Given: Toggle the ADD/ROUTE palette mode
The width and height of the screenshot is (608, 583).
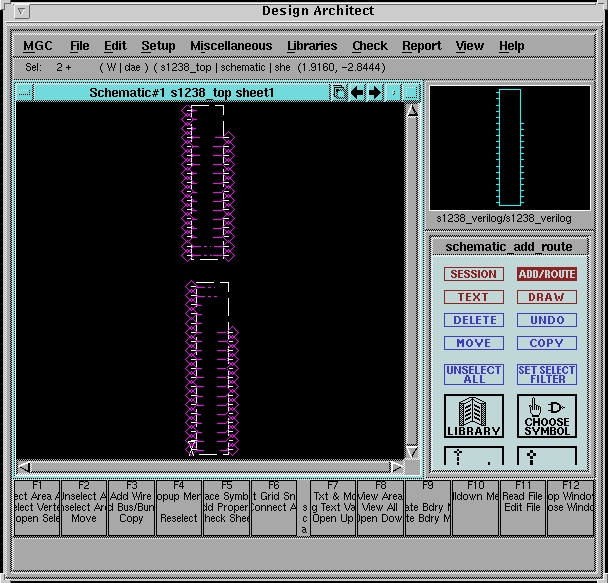Looking at the screenshot, I should pyautogui.click(x=546, y=274).
